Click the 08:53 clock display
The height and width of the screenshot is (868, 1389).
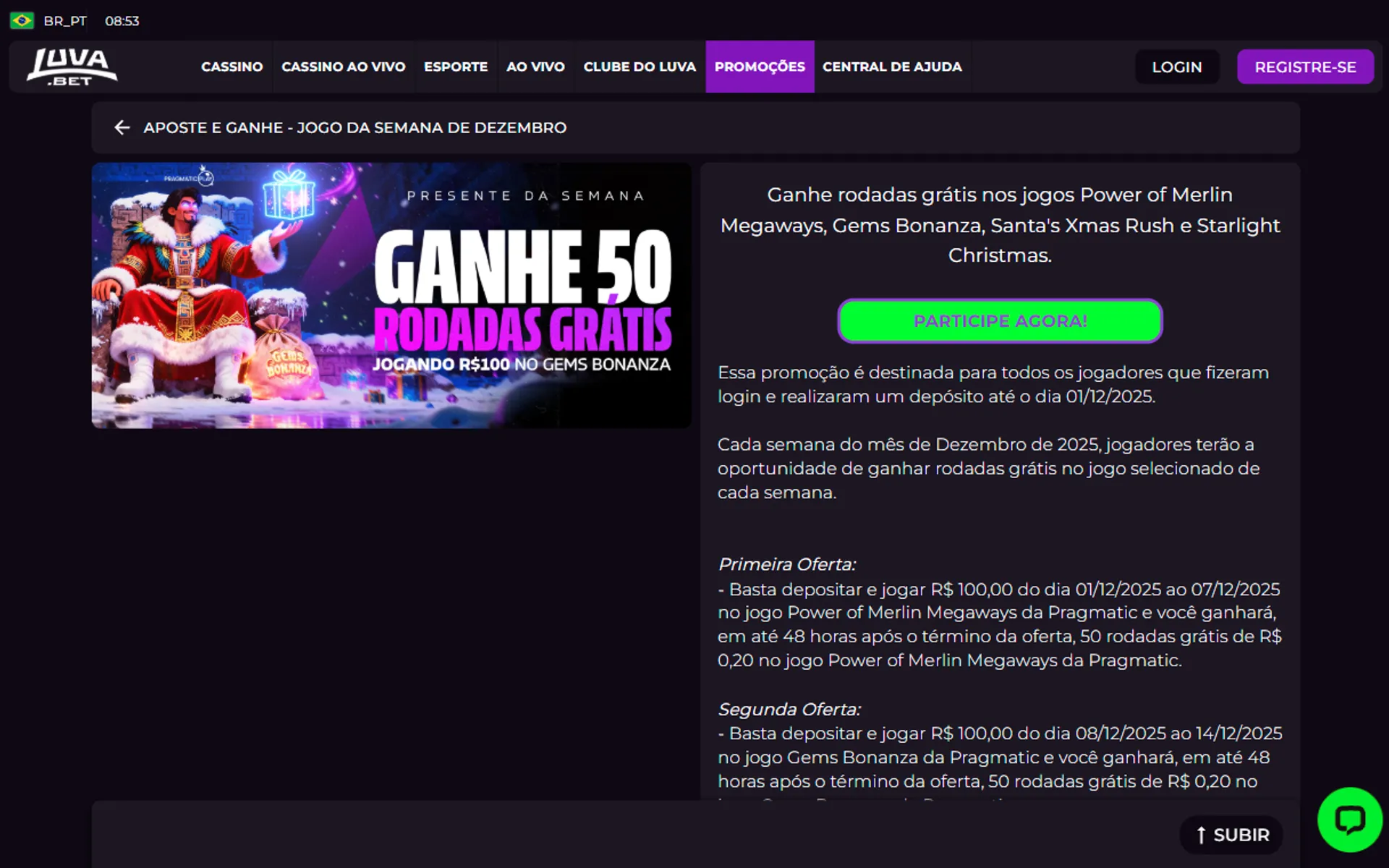click(x=122, y=21)
